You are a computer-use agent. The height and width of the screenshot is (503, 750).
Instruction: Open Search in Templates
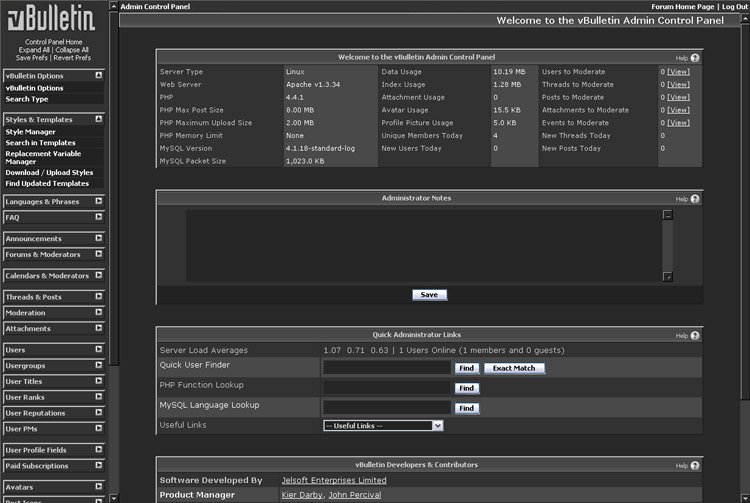click(41, 142)
